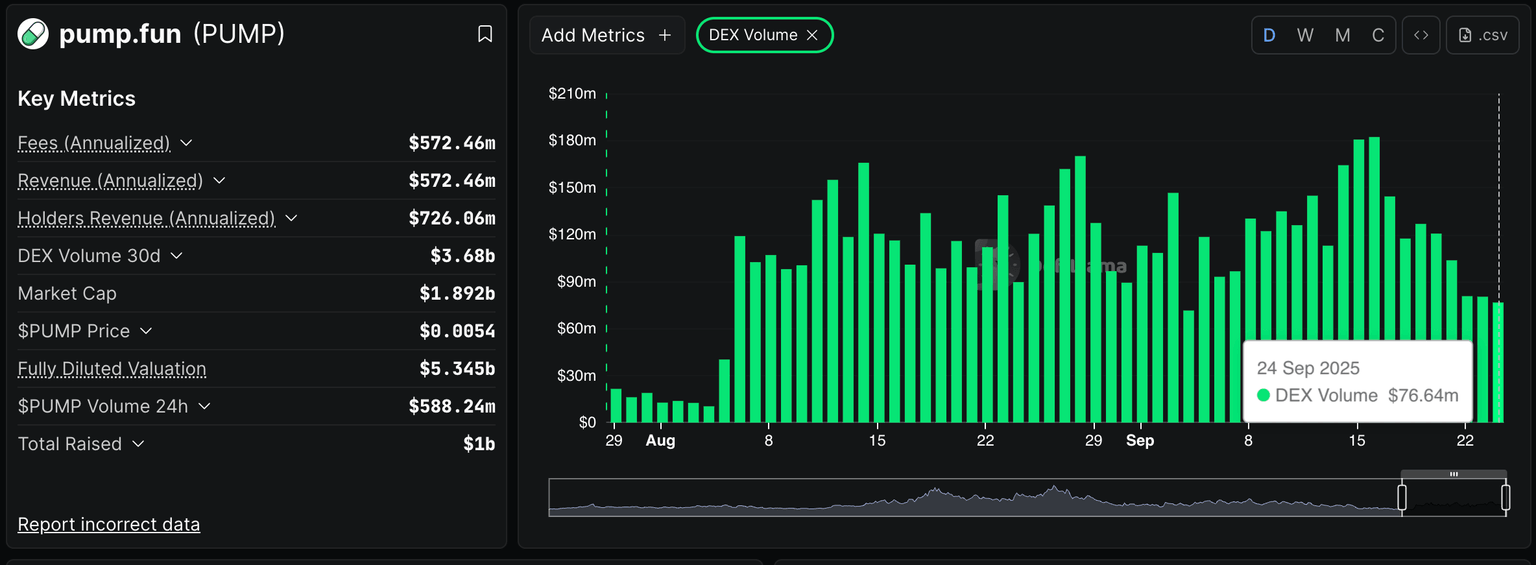The height and width of the screenshot is (565, 1536).
Task: Switch chart to Monthly (M) interval
Action: 1342,35
